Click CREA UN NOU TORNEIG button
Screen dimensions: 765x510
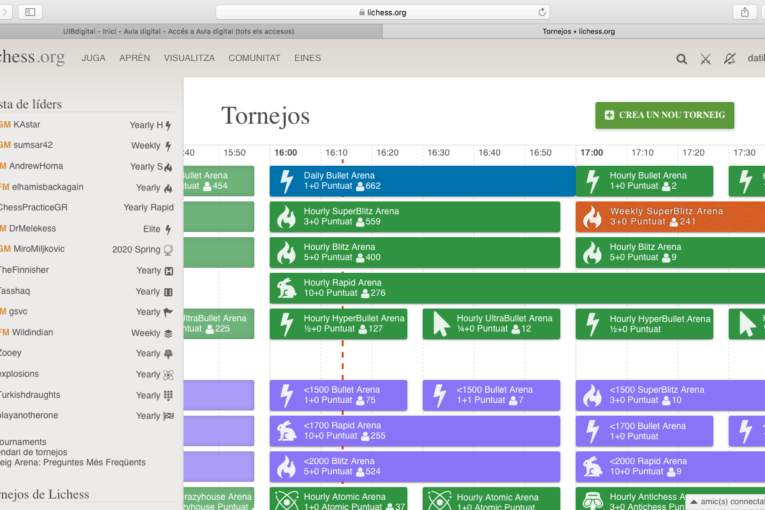tap(664, 115)
